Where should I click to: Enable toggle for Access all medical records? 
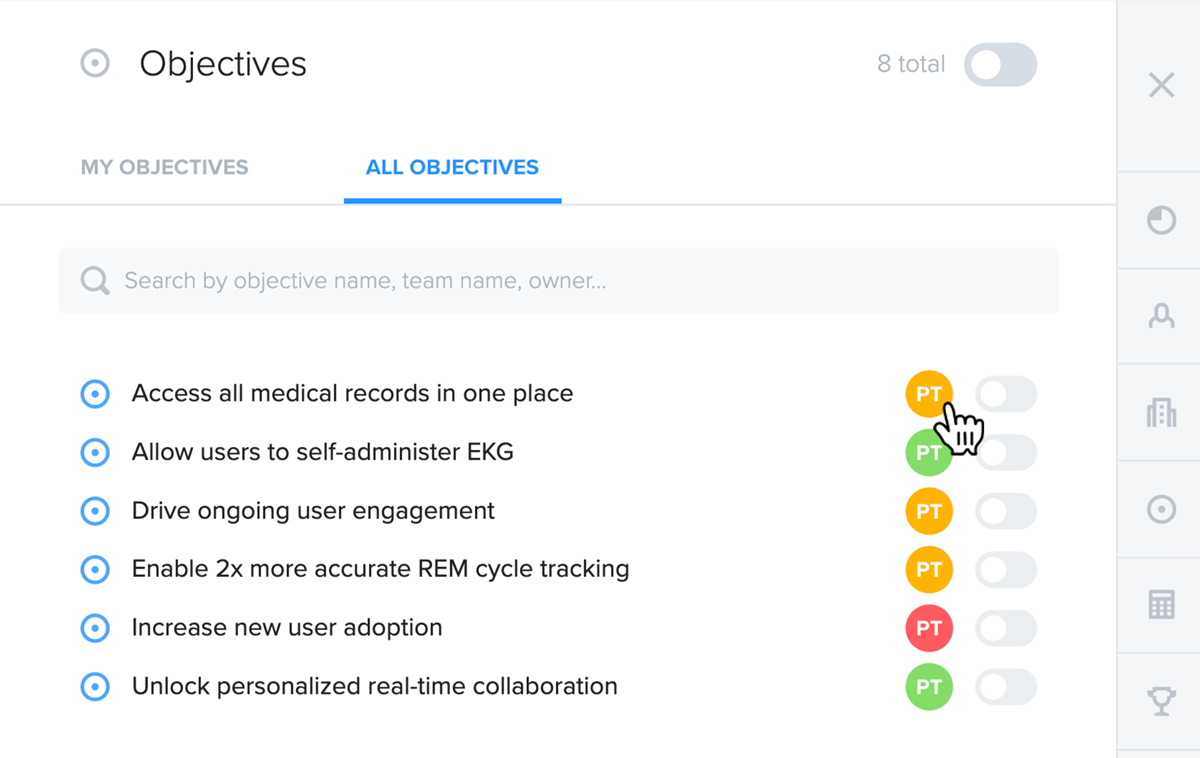(1006, 394)
